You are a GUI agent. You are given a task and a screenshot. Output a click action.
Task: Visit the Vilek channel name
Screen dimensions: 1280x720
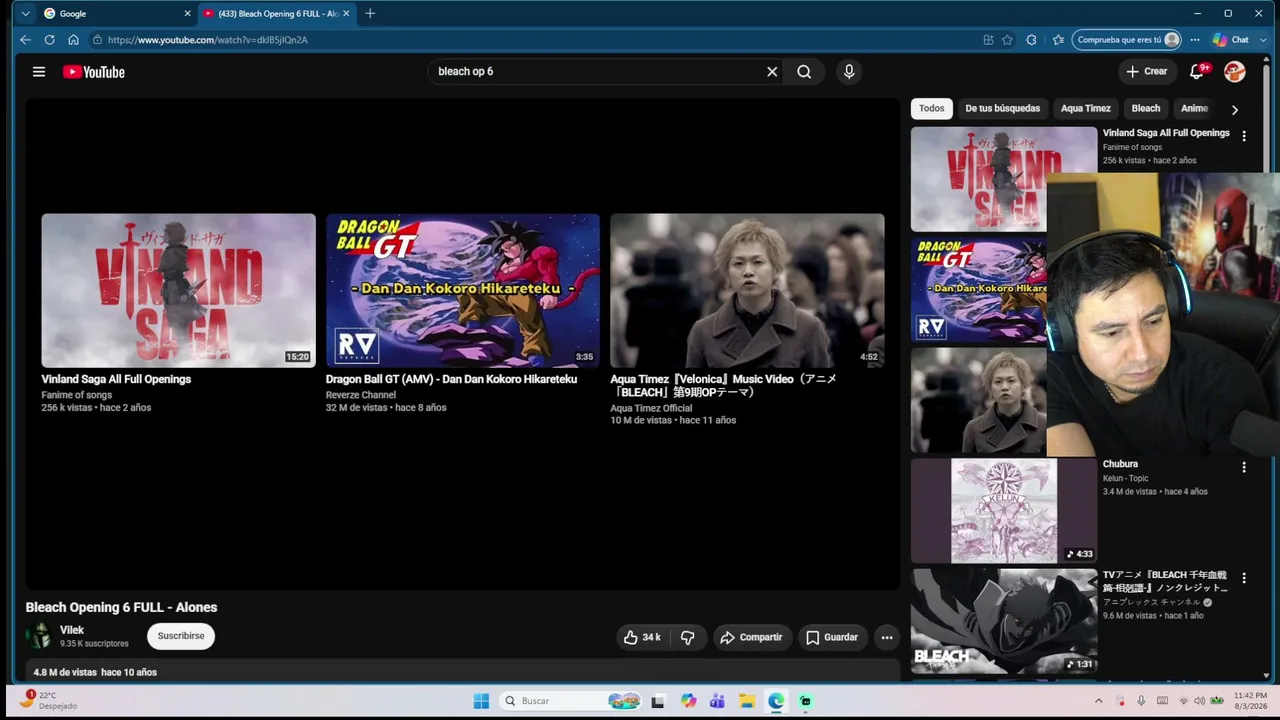72,630
